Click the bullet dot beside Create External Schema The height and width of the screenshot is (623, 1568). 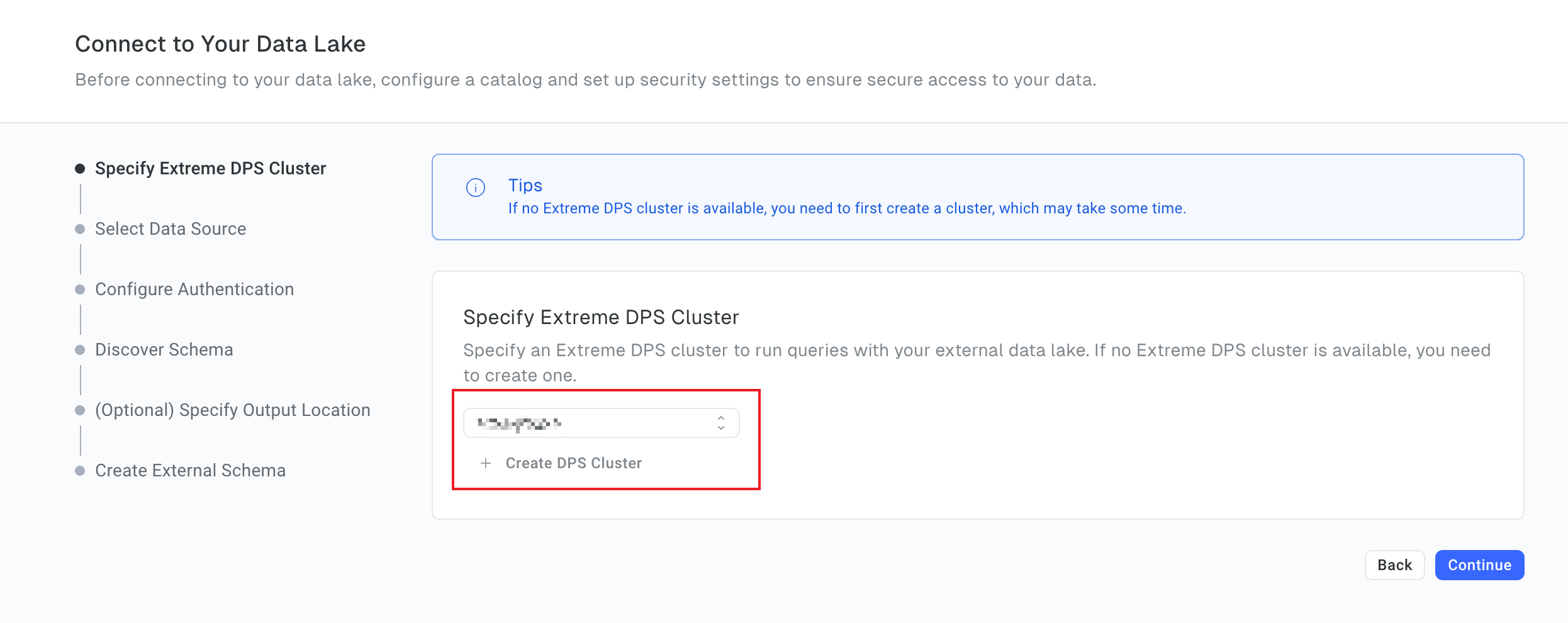[x=80, y=471]
